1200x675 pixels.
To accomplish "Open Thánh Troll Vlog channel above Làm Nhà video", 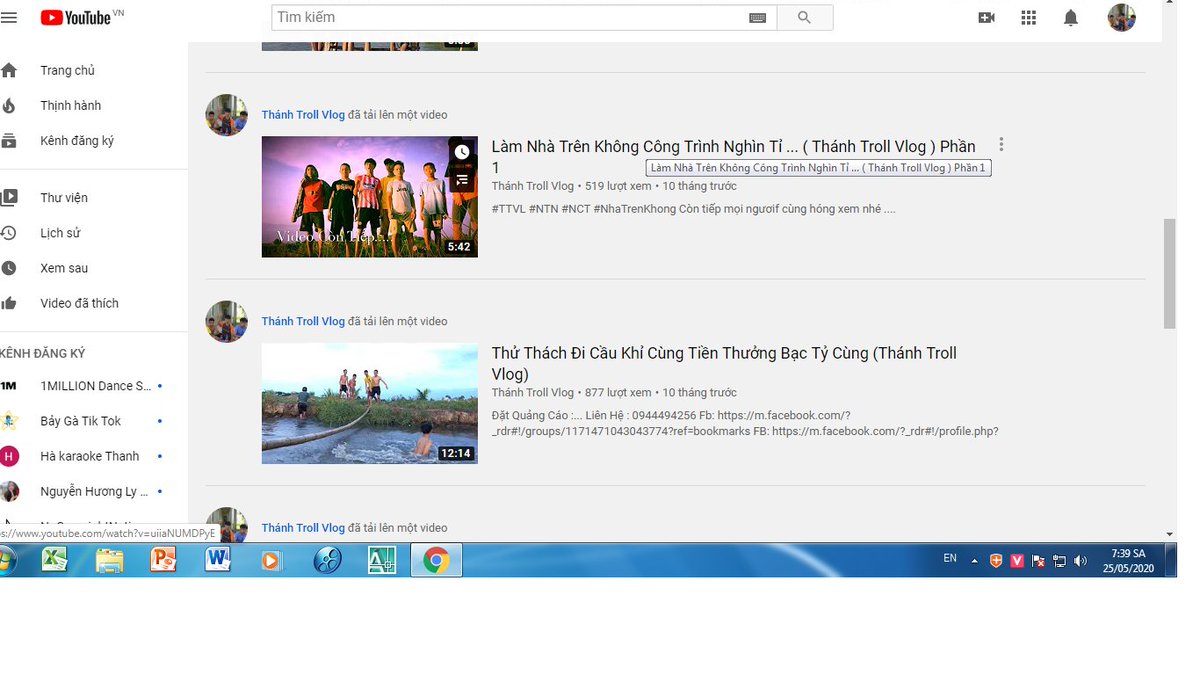I will pos(303,115).
